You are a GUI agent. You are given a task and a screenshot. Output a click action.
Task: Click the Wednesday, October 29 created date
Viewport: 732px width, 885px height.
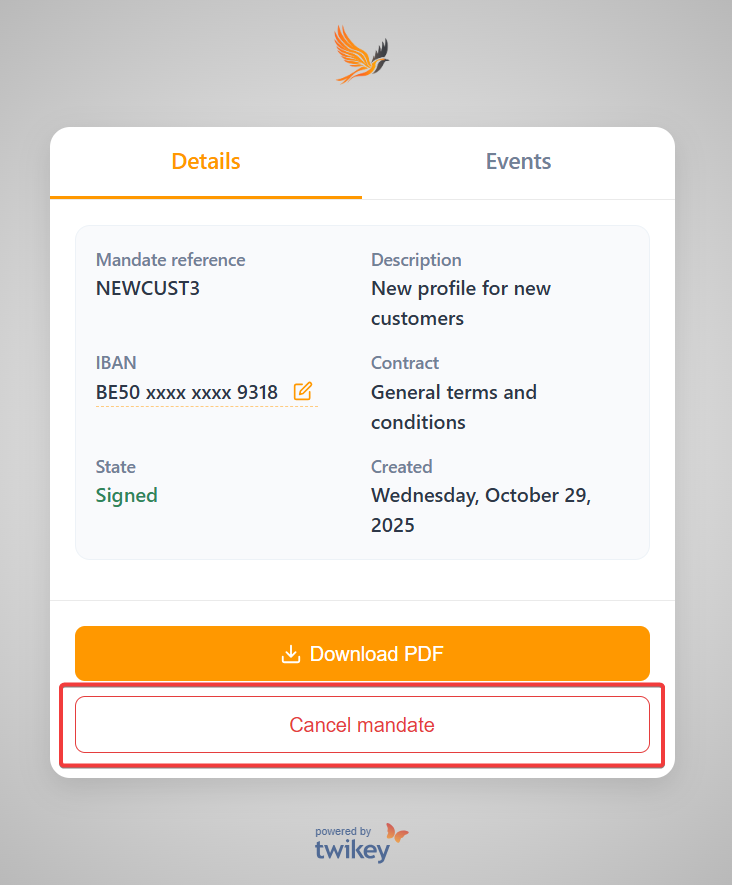pyautogui.click(x=481, y=510)
